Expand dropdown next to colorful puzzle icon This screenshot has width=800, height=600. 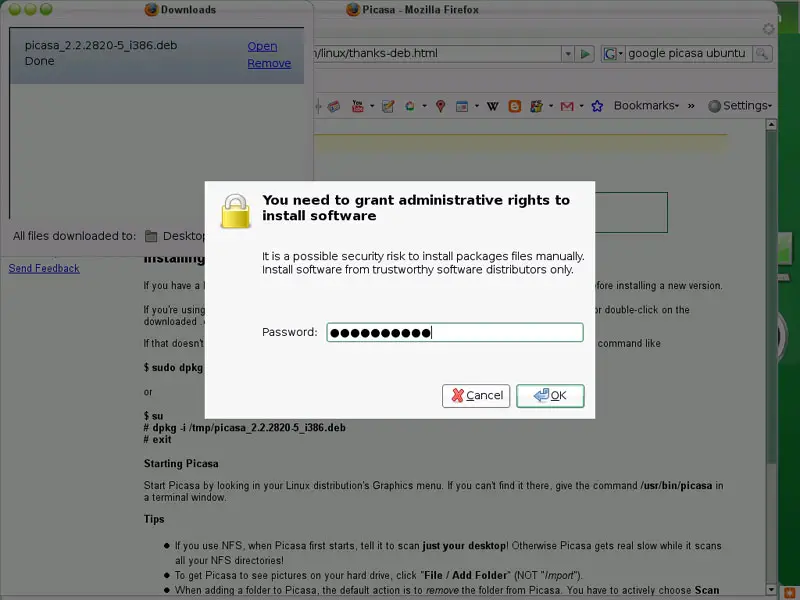(x=551, y=106)
